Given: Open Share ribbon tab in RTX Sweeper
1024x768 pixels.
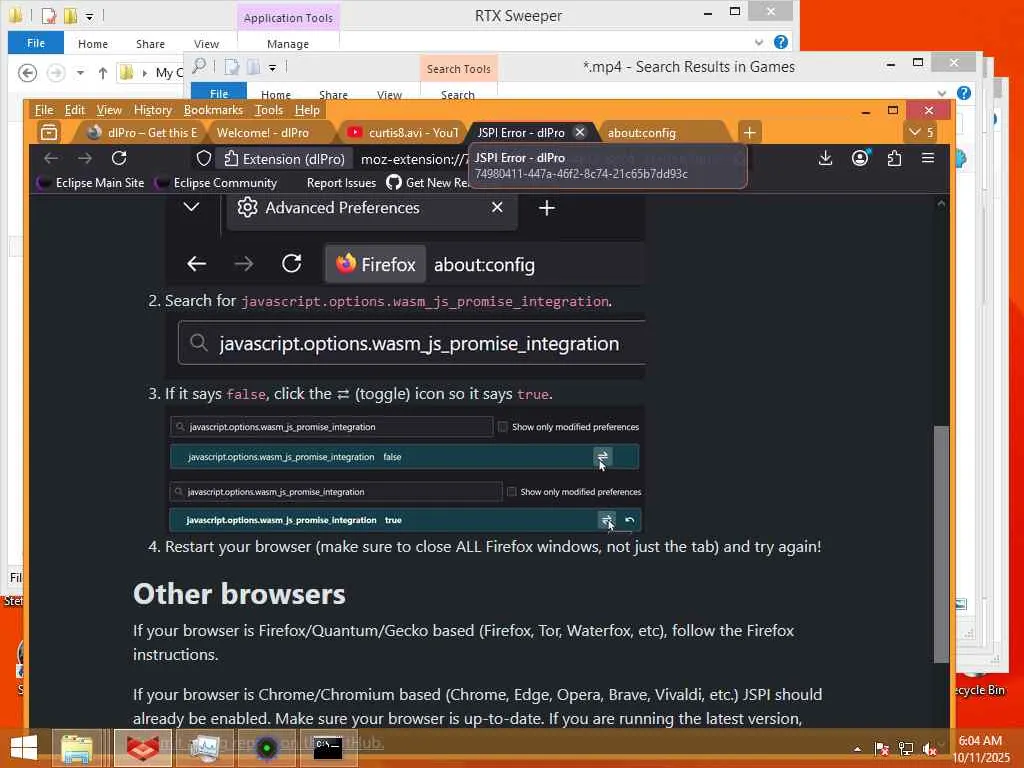Looking at the screenshot, I should (x=150, y=44).
